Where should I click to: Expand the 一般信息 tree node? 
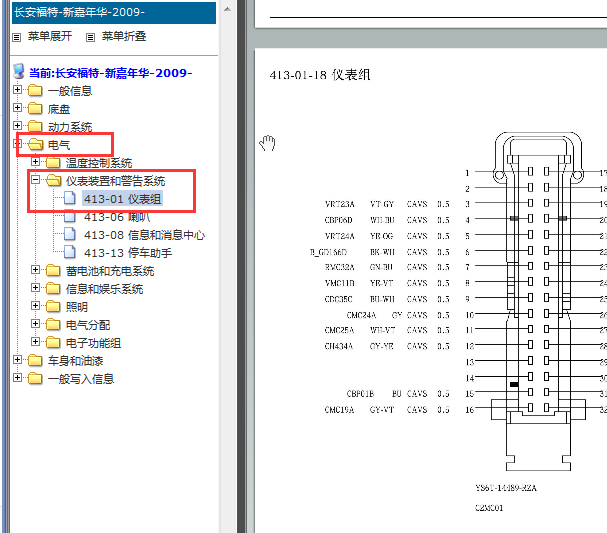(17, 89)
